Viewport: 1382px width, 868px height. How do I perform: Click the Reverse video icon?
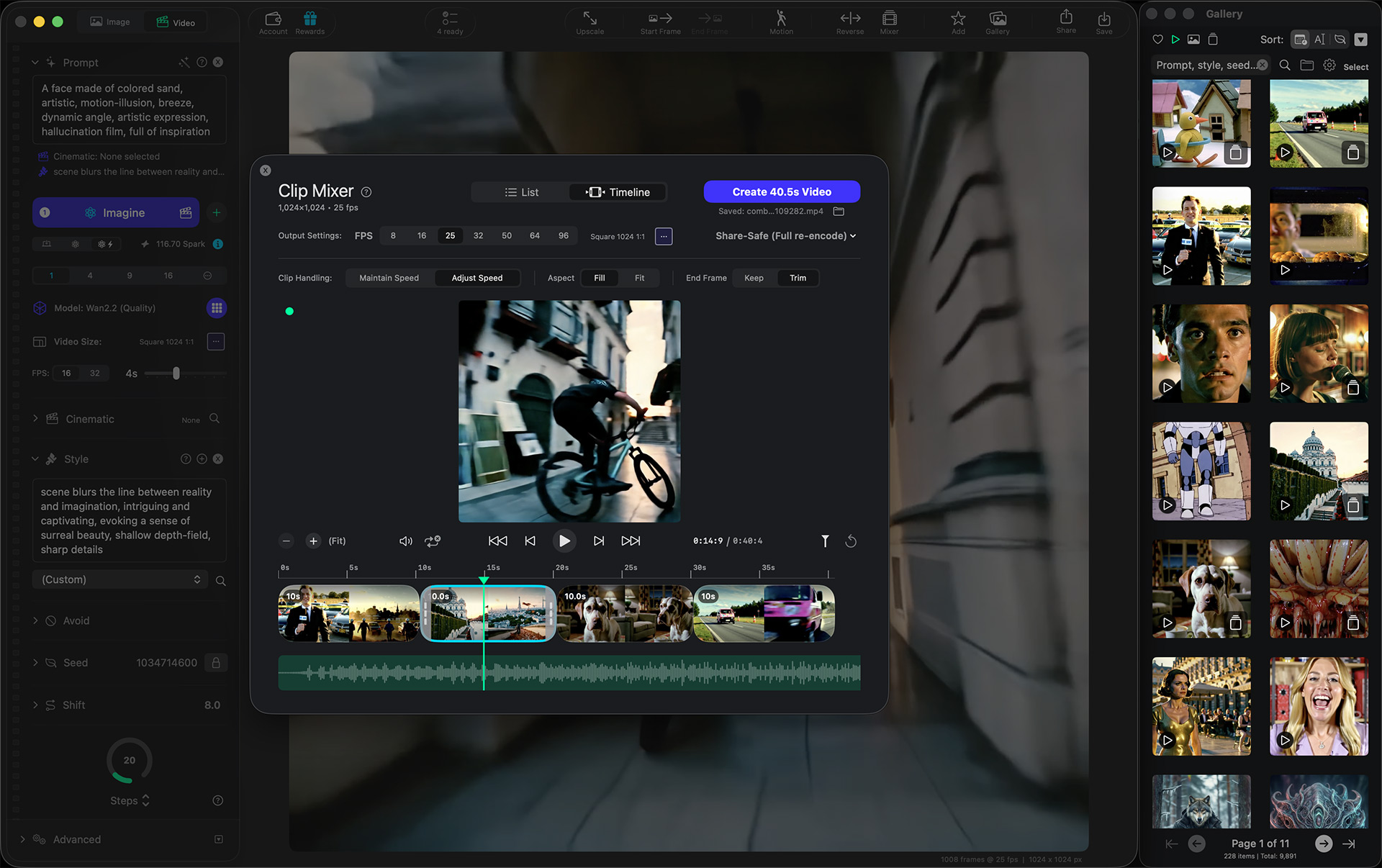849,19
